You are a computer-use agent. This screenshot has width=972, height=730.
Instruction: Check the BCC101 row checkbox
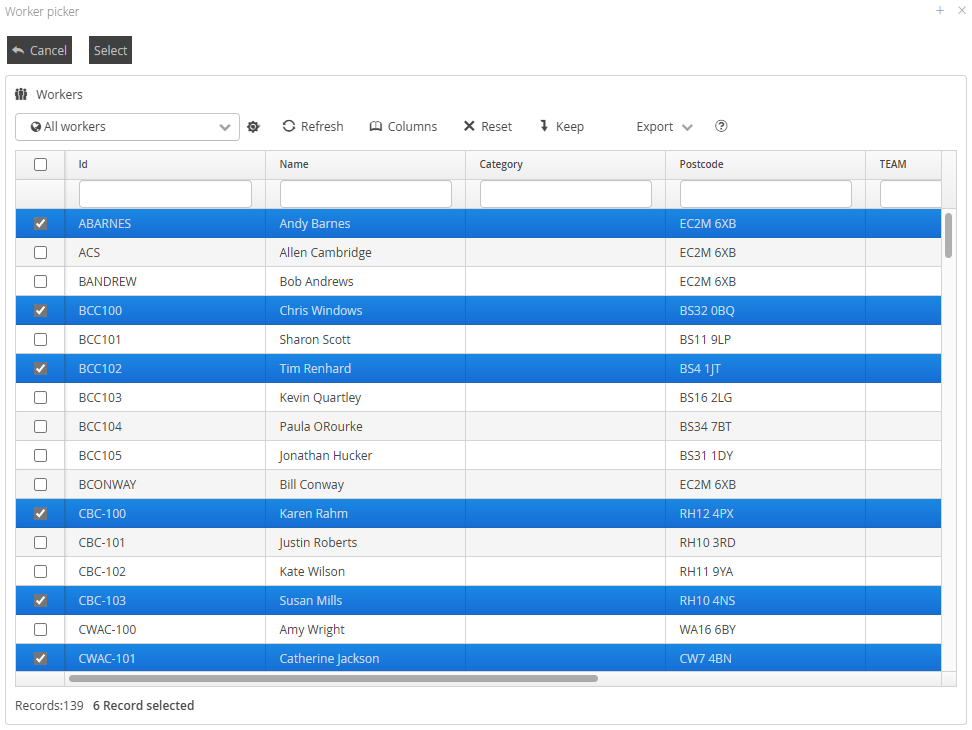tap(40, 340)
